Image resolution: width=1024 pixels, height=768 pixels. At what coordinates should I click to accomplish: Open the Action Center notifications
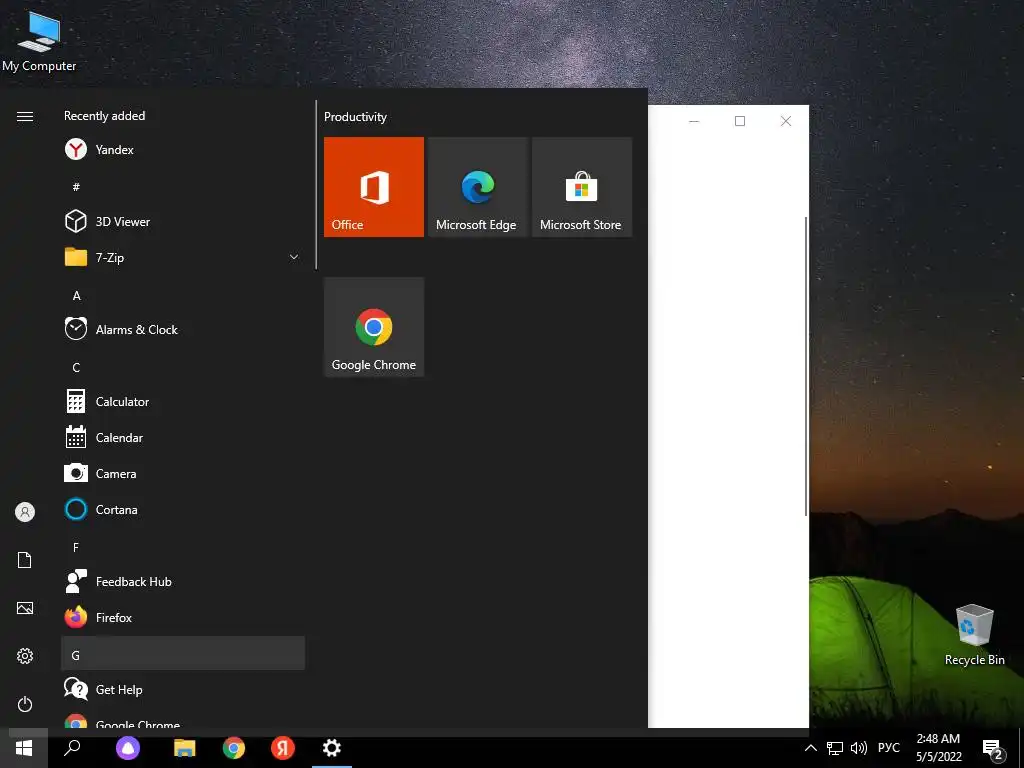click(993, 749)
